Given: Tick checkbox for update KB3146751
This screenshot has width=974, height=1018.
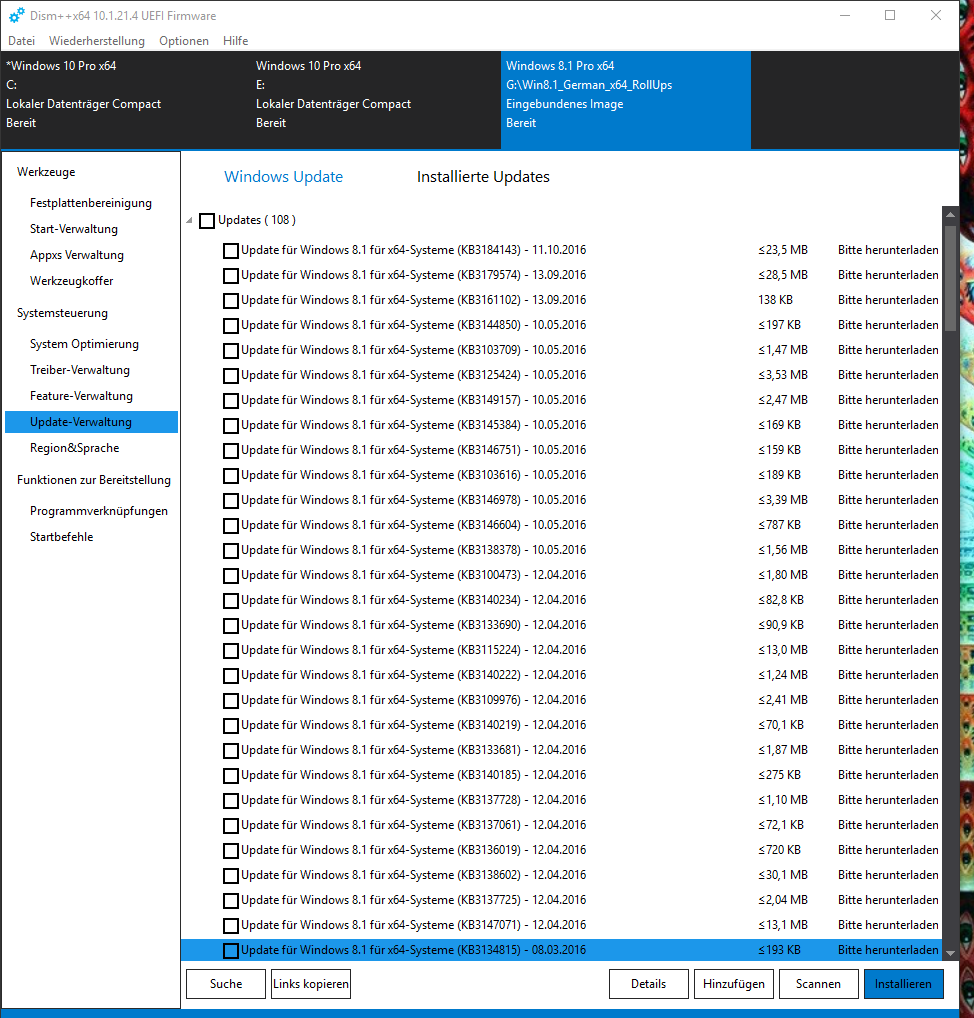Looking at the screenshot, I should tap(231, 451).
